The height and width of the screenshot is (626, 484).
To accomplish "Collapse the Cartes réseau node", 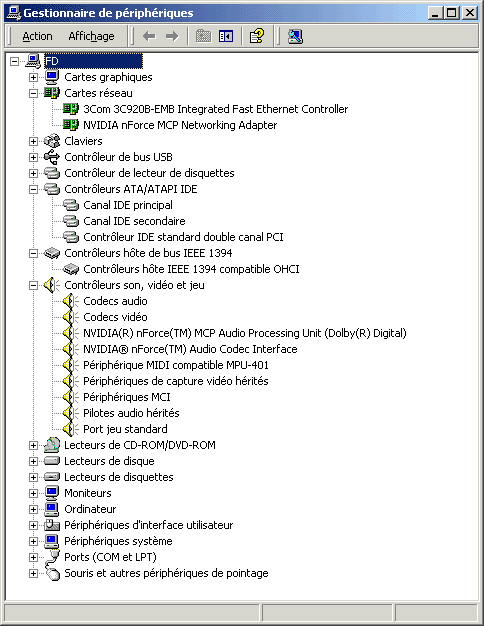I will pos(34,93).
